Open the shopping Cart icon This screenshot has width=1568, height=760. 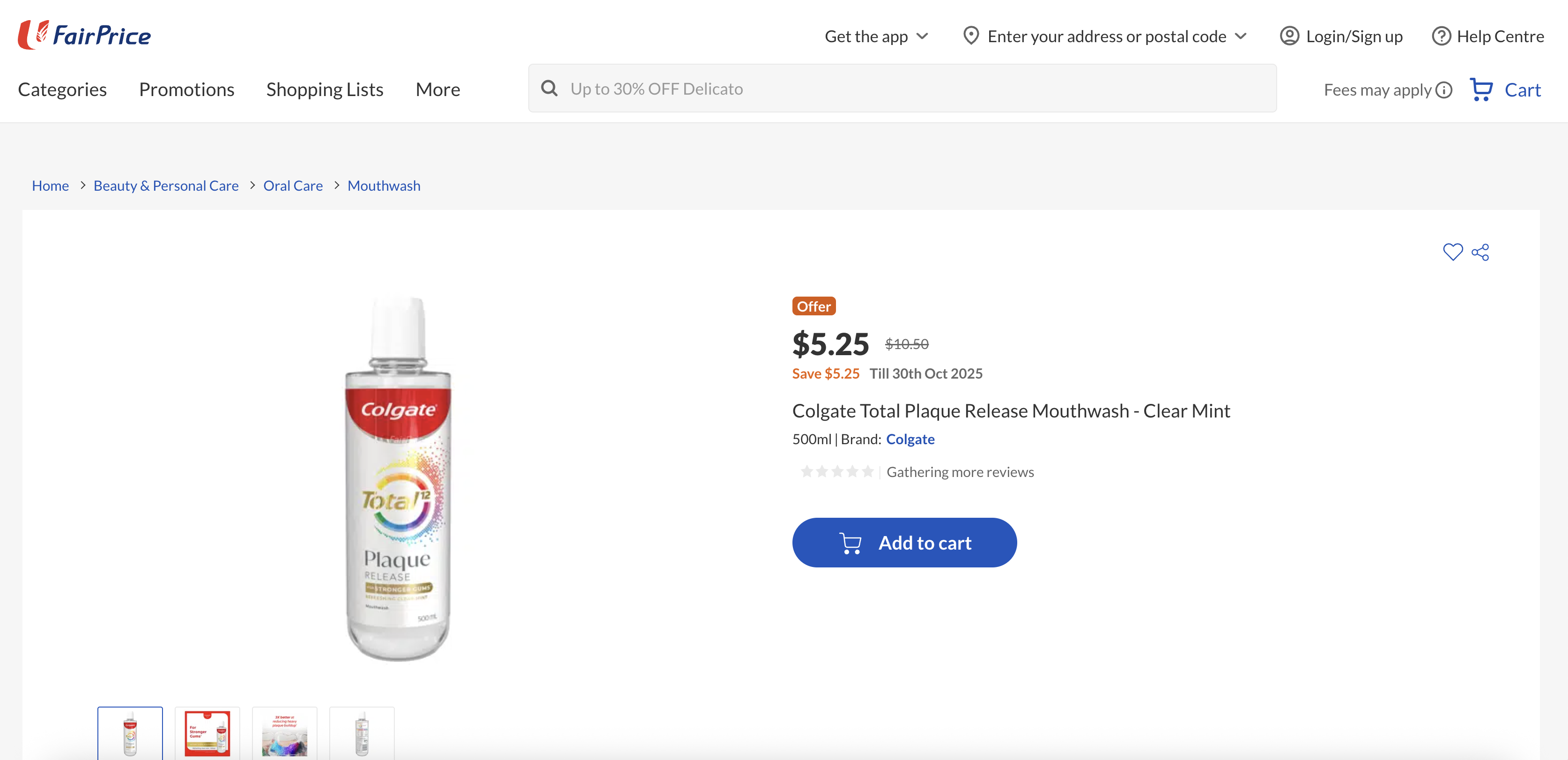pos(1481,89)
